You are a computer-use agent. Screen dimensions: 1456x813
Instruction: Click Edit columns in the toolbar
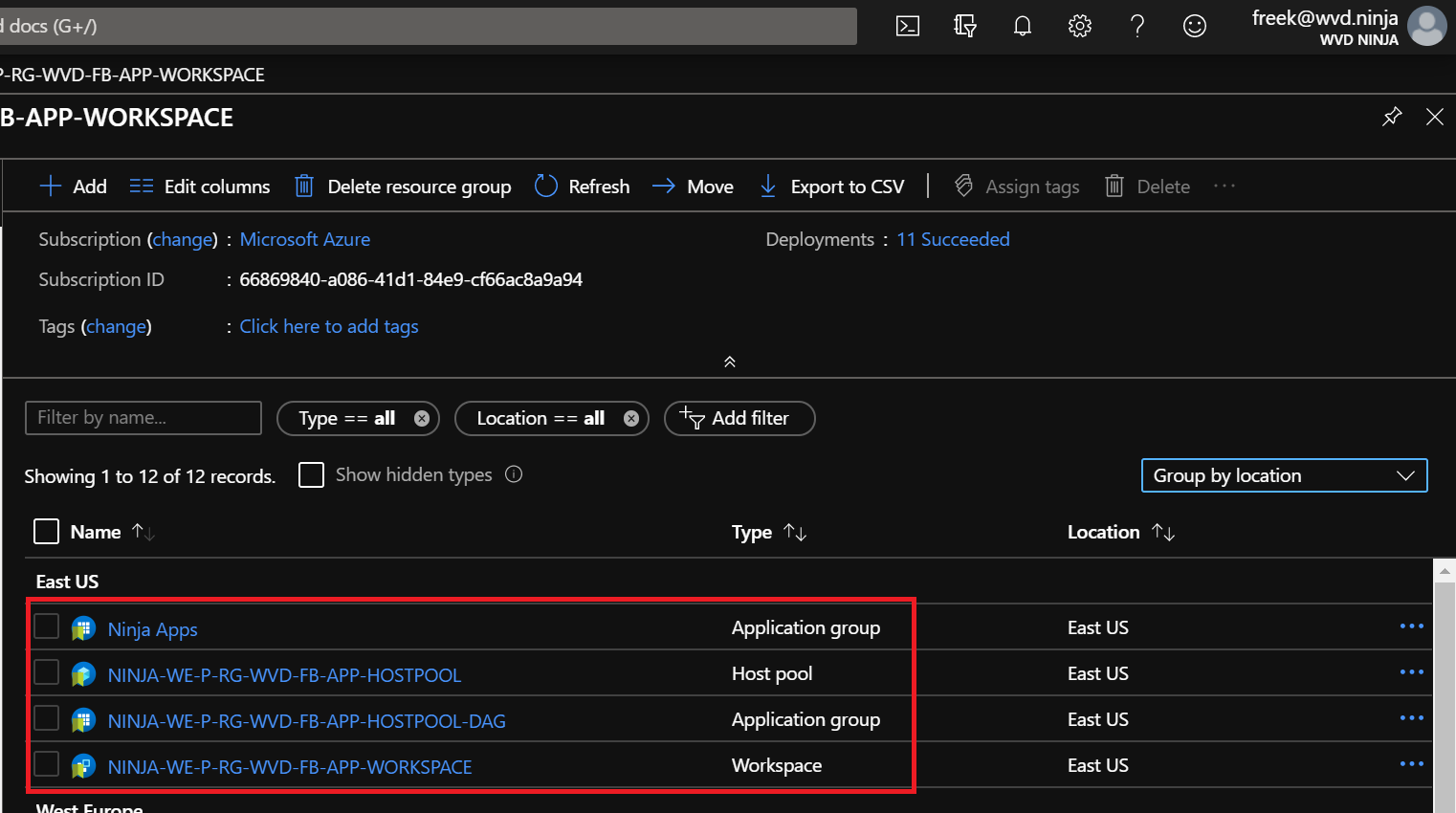point(200,187)
